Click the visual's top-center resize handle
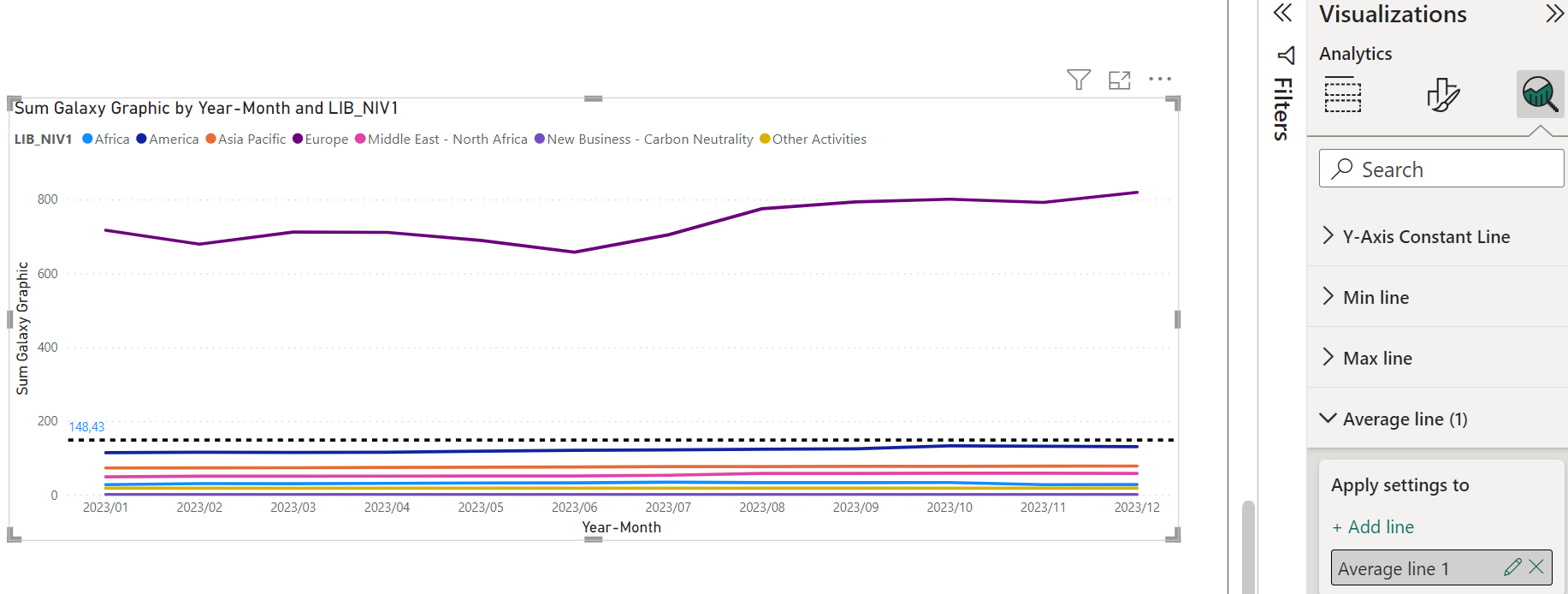The width and height of the screenshot is (1568, 594). (594, 98)
